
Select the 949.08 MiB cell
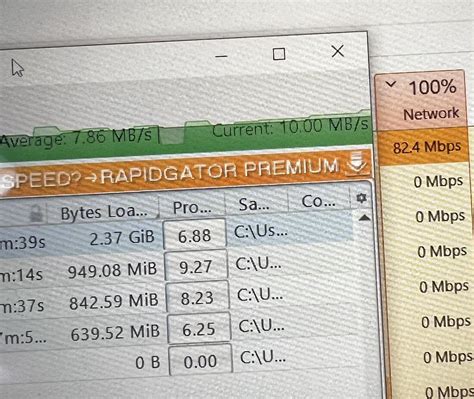(112, 270)
